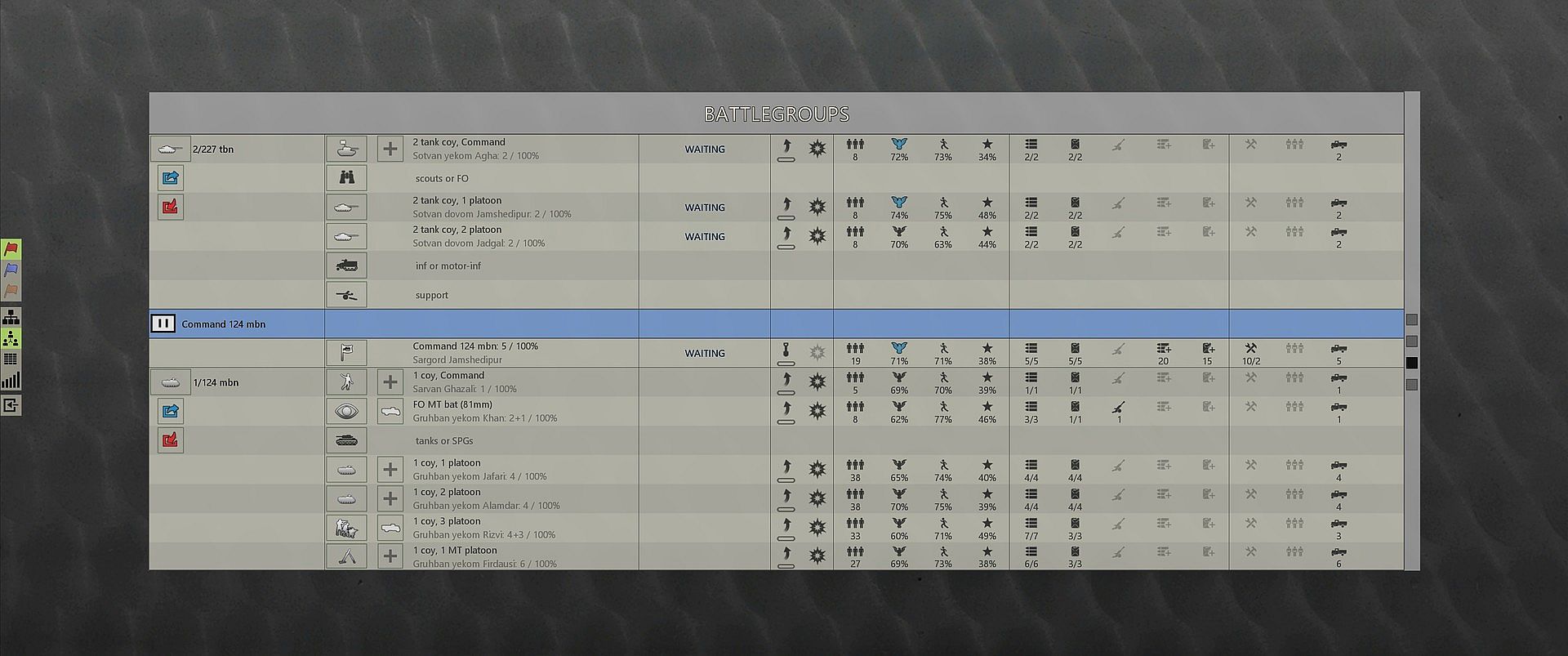This screenshot has height=656, width=1568.
Task: Click the eye icon on FO MT bat row
Action: pos(346,411)
